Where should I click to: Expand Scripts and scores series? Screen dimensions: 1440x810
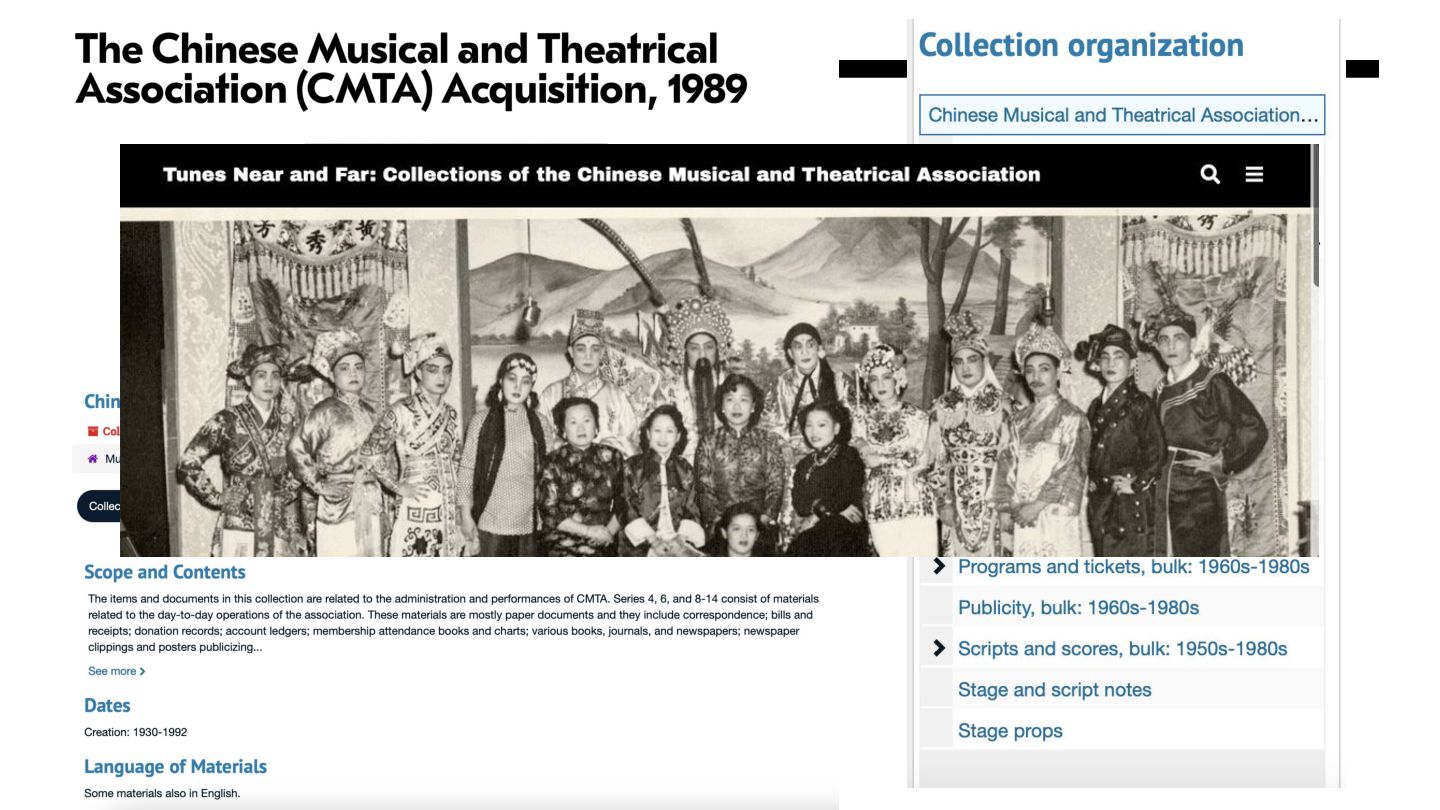point(938,649)
